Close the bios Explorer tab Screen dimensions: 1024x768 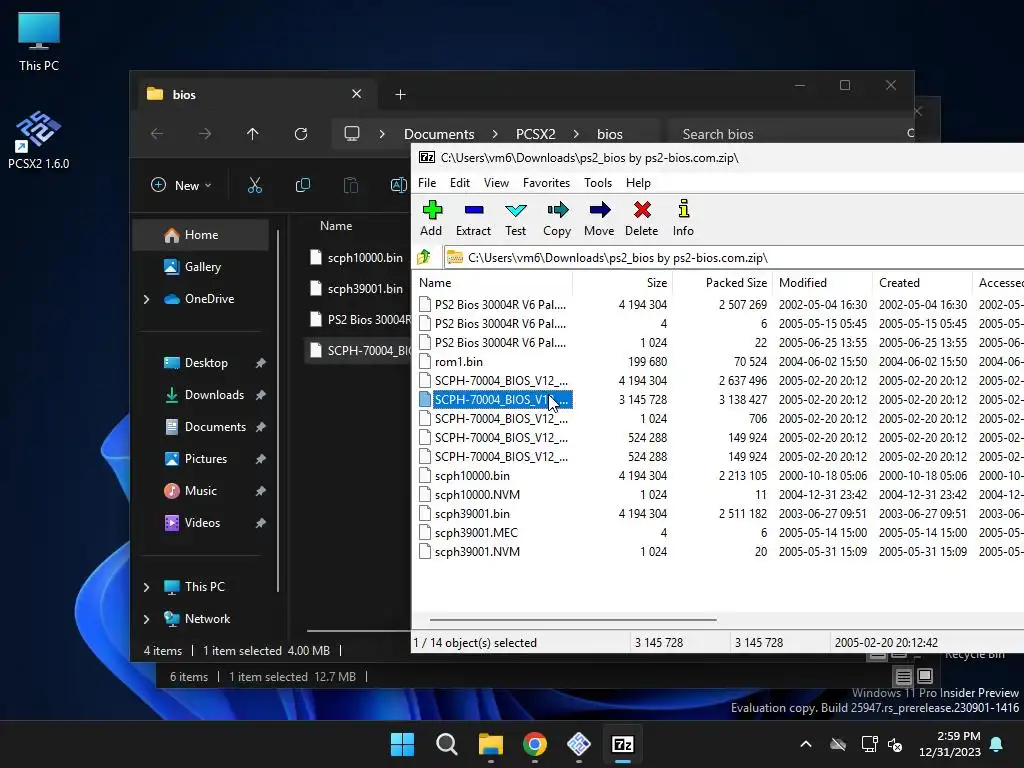pos(357,94)
